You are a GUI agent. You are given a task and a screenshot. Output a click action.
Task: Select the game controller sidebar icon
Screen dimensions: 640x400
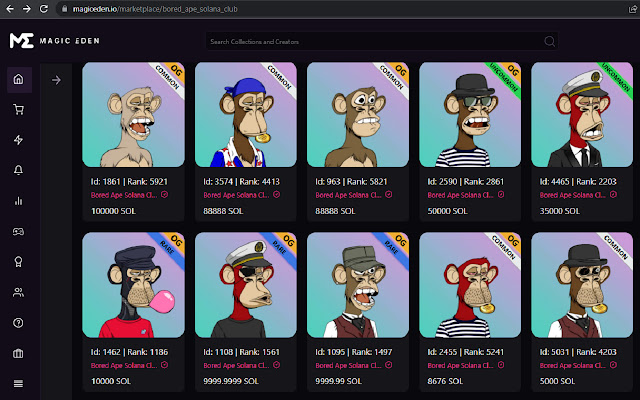pyautogui.click(x=19, y=231)
